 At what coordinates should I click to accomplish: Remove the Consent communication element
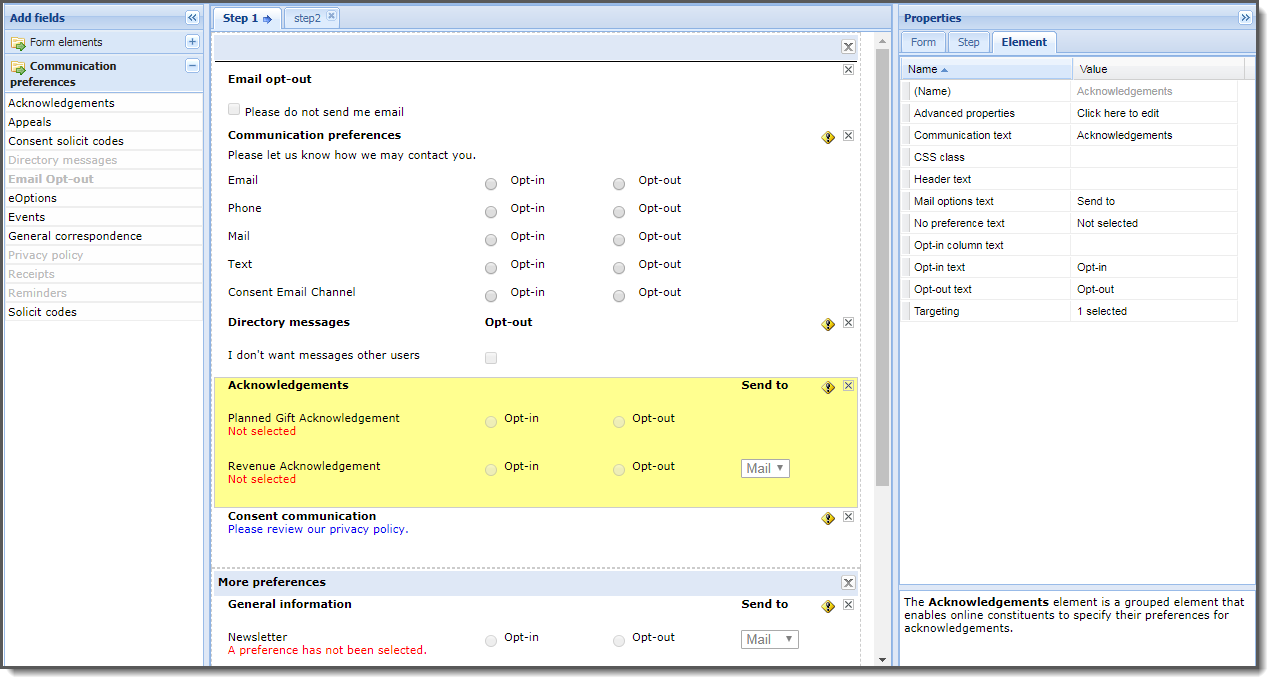[x=848, y=517]
